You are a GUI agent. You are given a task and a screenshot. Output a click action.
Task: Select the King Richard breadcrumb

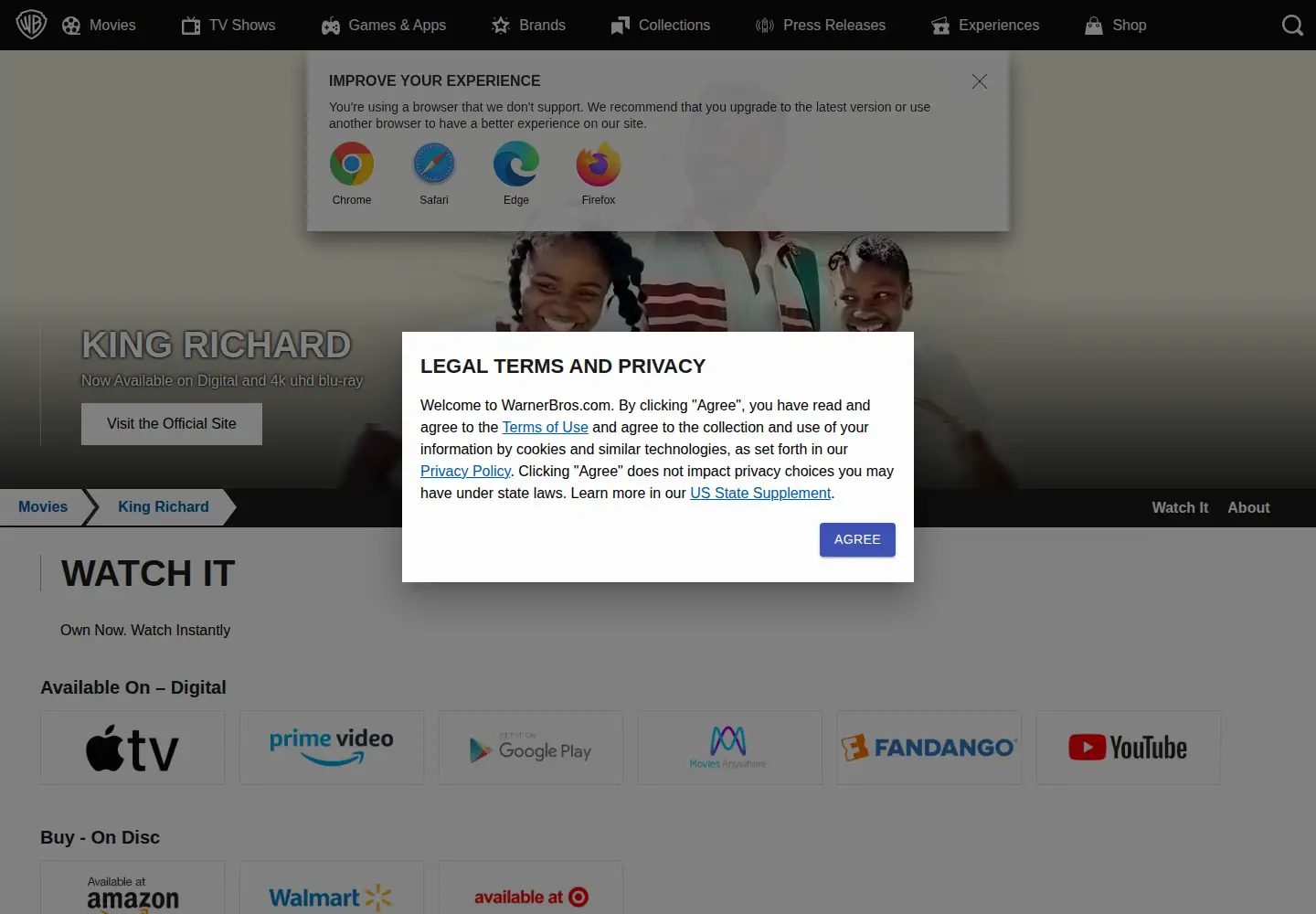[164, 507]
